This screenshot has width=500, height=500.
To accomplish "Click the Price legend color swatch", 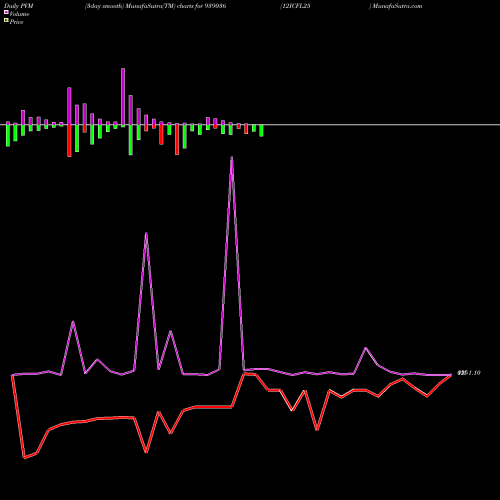I will (x=6, y=21).
